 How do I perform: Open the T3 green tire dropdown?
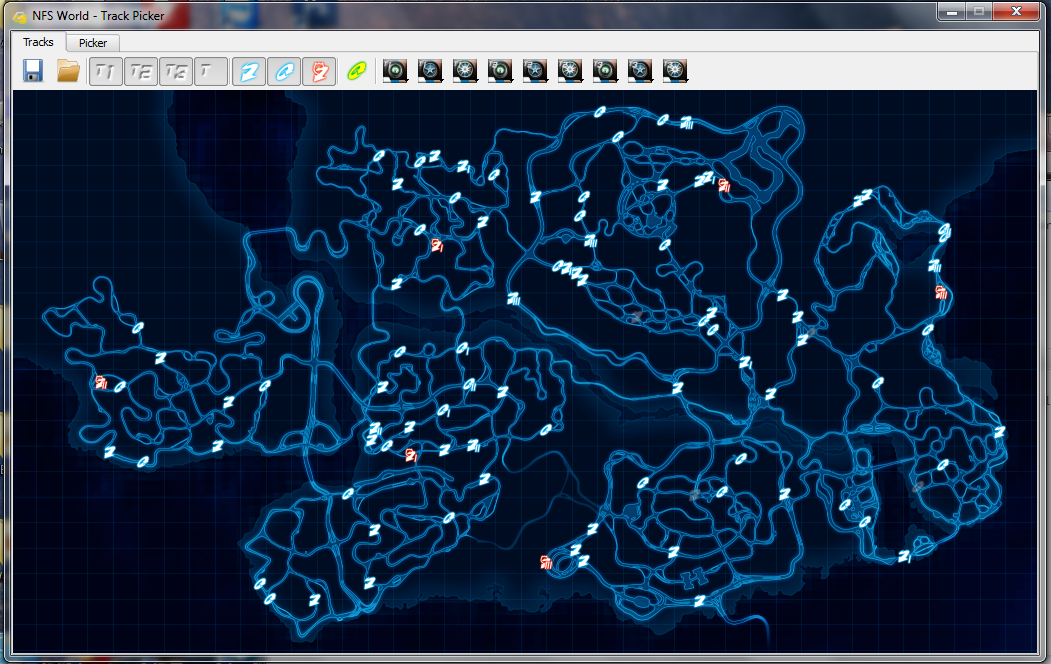click(x=604, y=70)
